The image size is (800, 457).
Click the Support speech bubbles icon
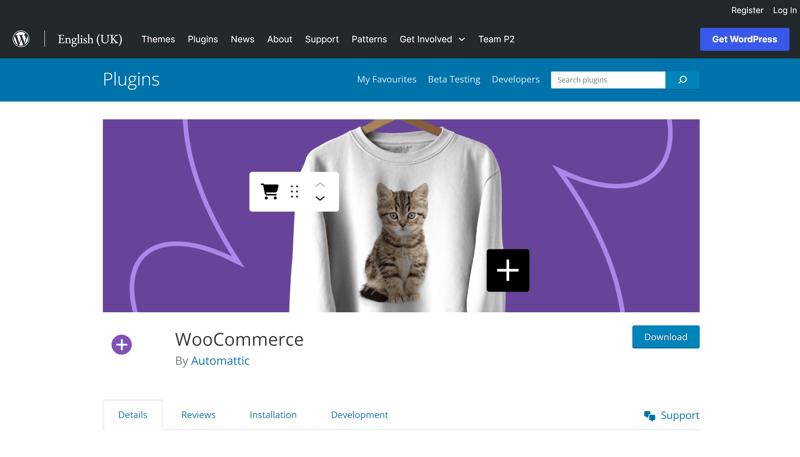coord(650,416)
